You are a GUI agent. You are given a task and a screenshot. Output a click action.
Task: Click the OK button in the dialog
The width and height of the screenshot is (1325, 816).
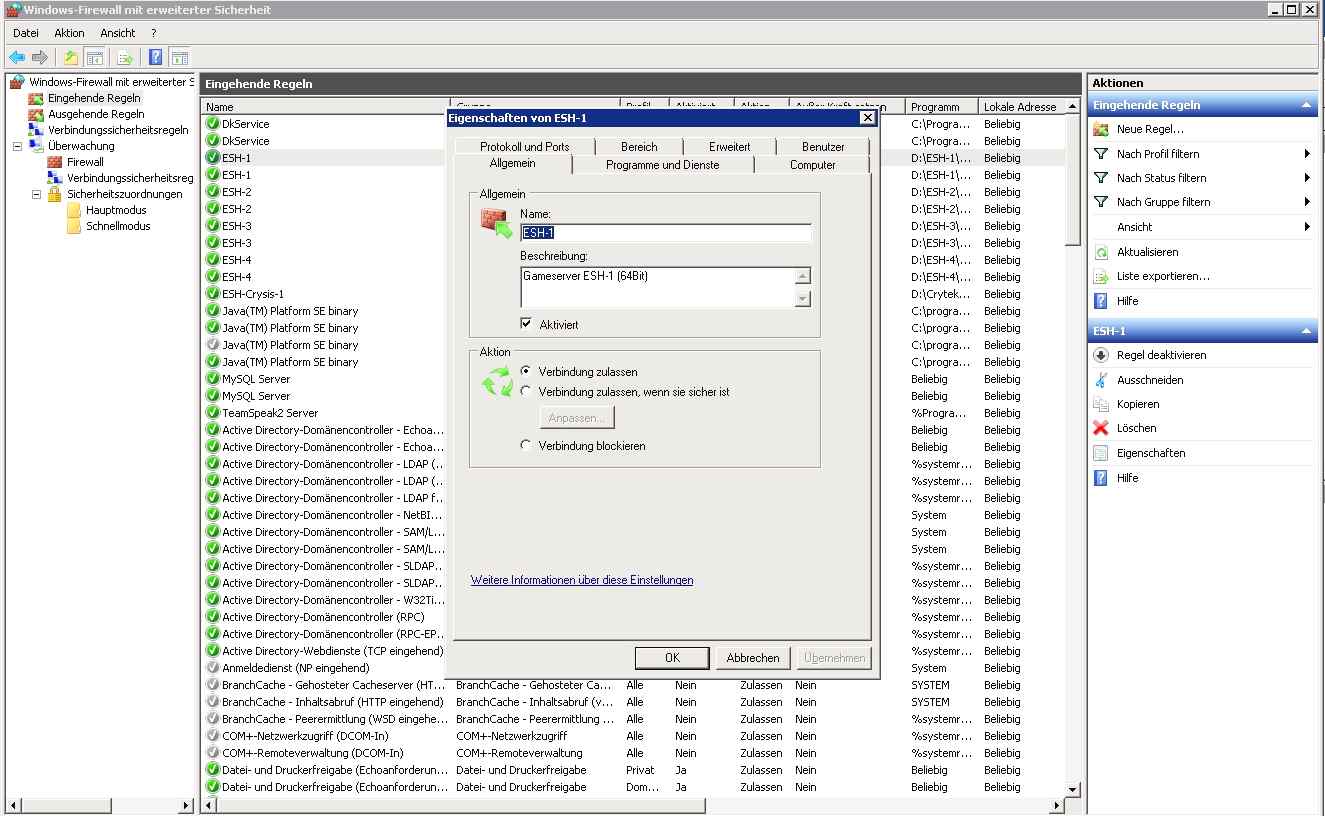(672, 658)
